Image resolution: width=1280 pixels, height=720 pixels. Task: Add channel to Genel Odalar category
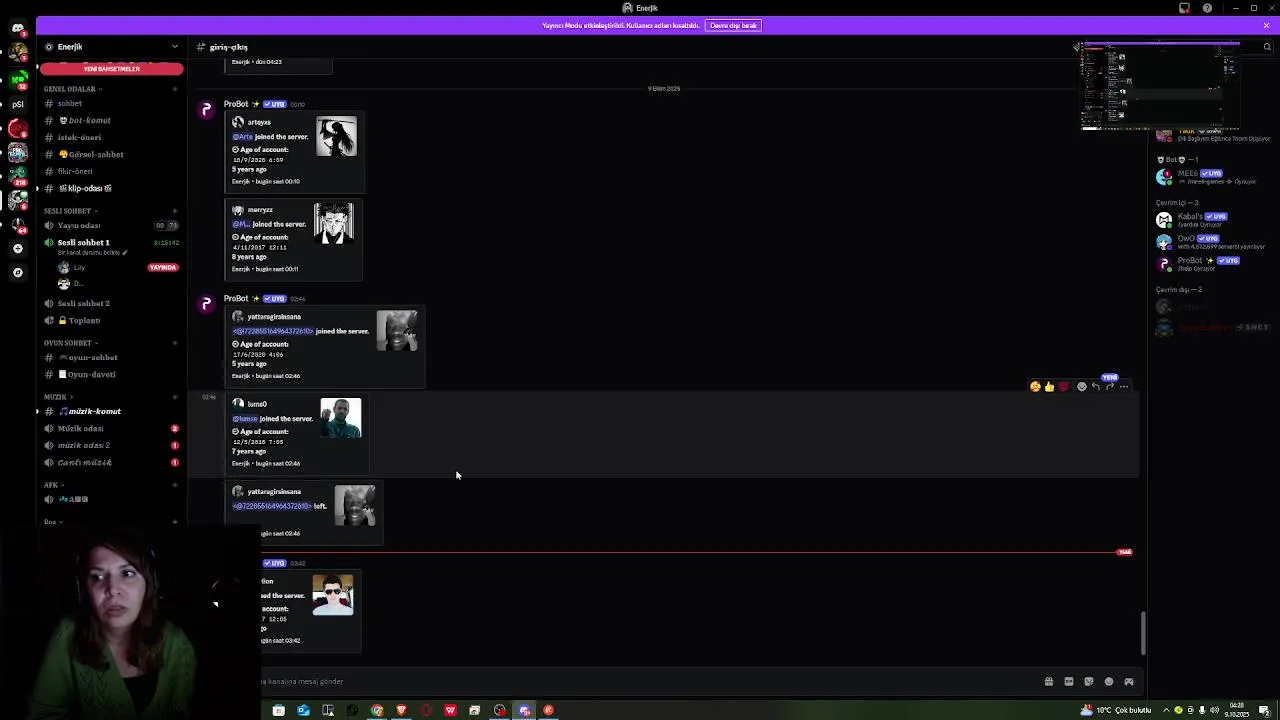[174, 89]
